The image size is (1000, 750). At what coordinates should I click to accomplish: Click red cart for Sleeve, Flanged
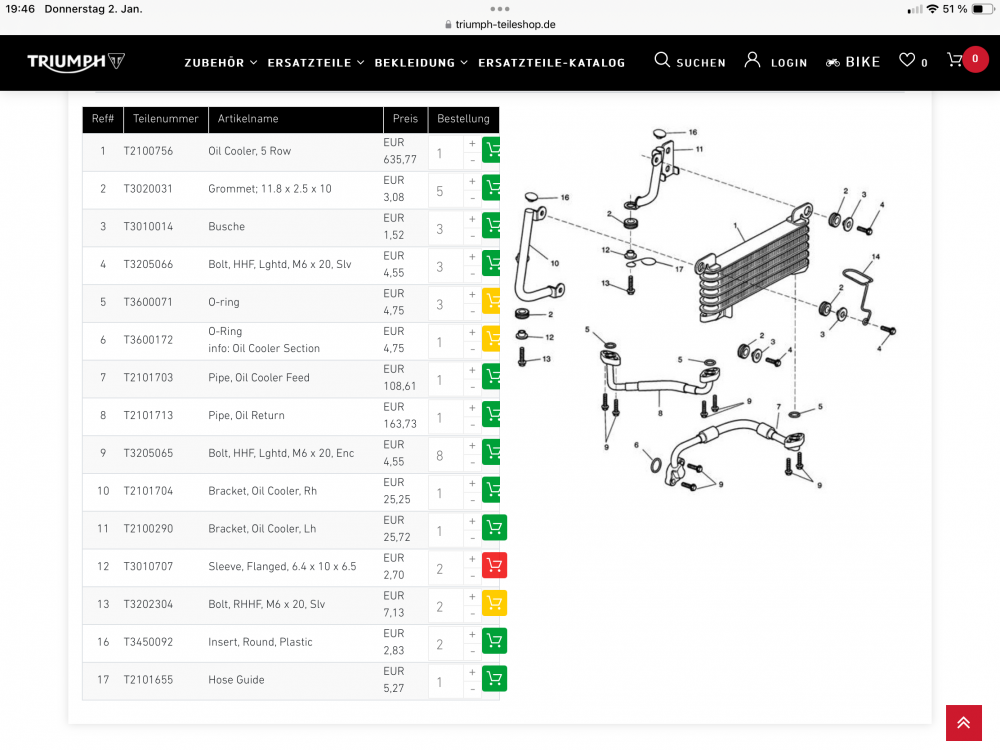coord(494,565)
